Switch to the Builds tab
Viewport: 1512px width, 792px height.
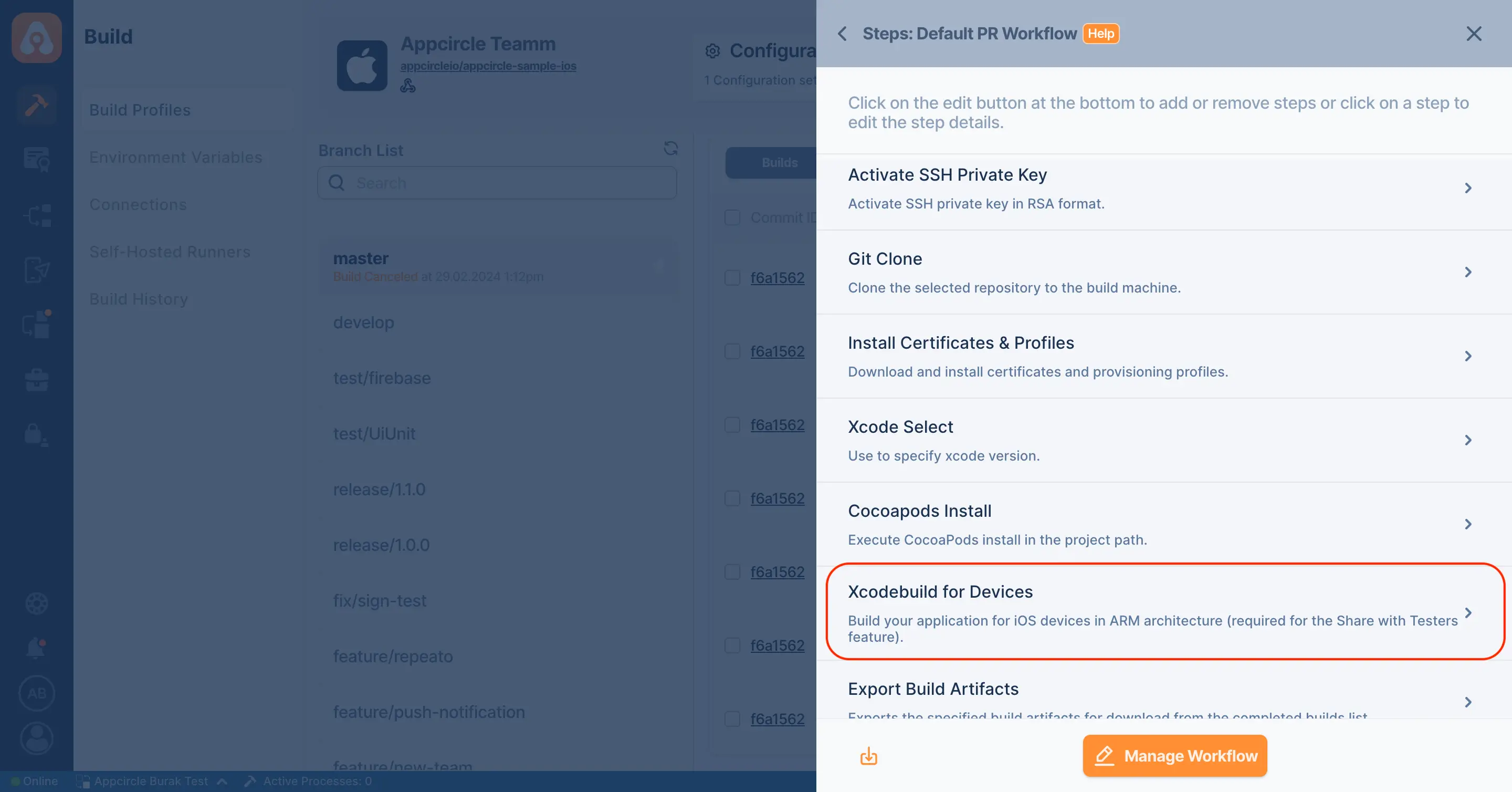pos(771,163)
